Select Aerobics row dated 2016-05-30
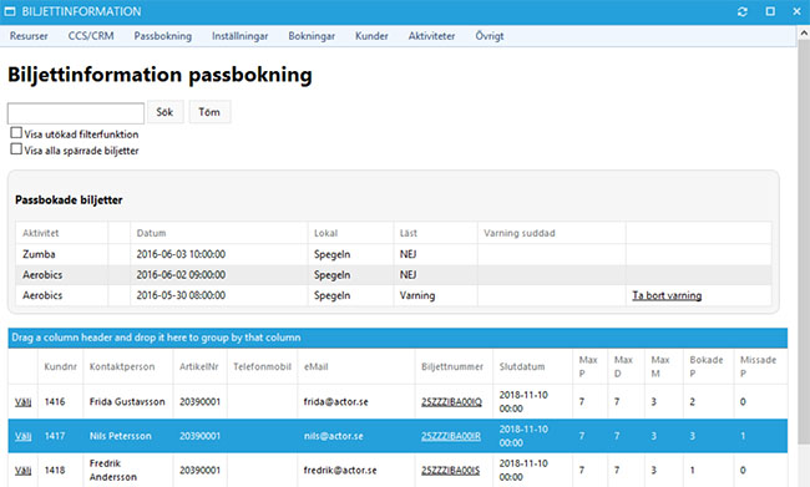The height and width of the screenshot is (487, 810). pyautogui.click(x=394, y=295)
